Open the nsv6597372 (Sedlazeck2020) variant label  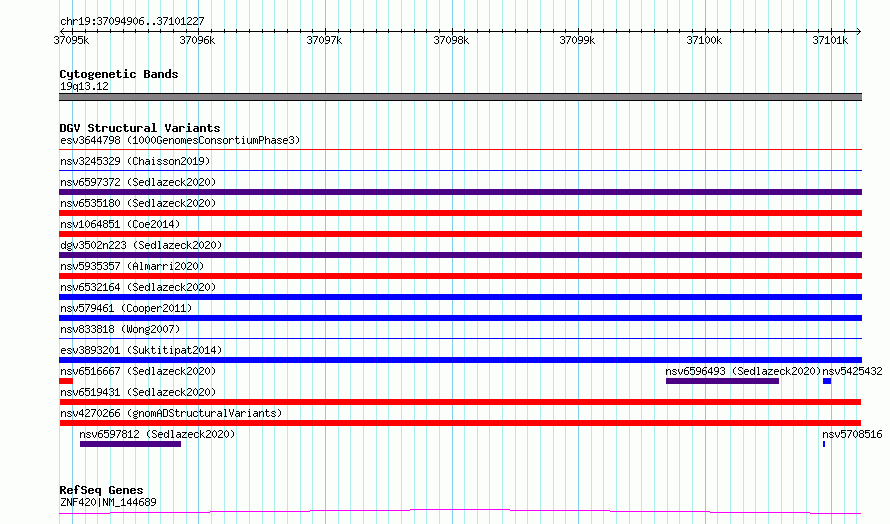click(x=138, y=182)
